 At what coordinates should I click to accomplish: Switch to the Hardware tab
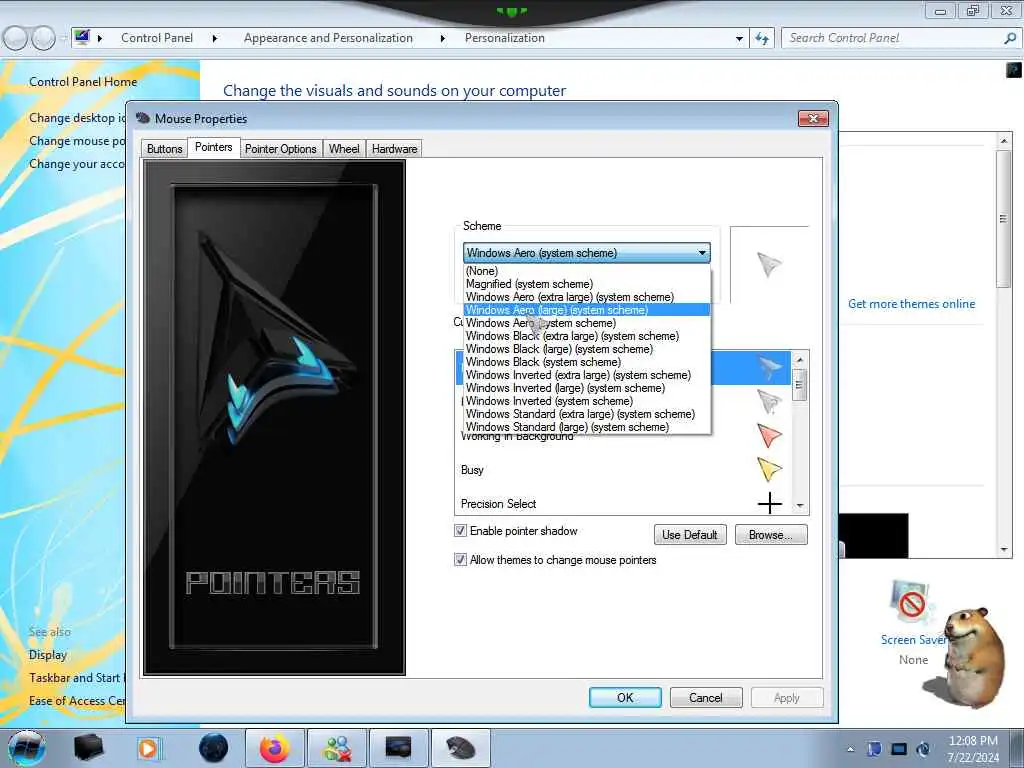(394, 149)
